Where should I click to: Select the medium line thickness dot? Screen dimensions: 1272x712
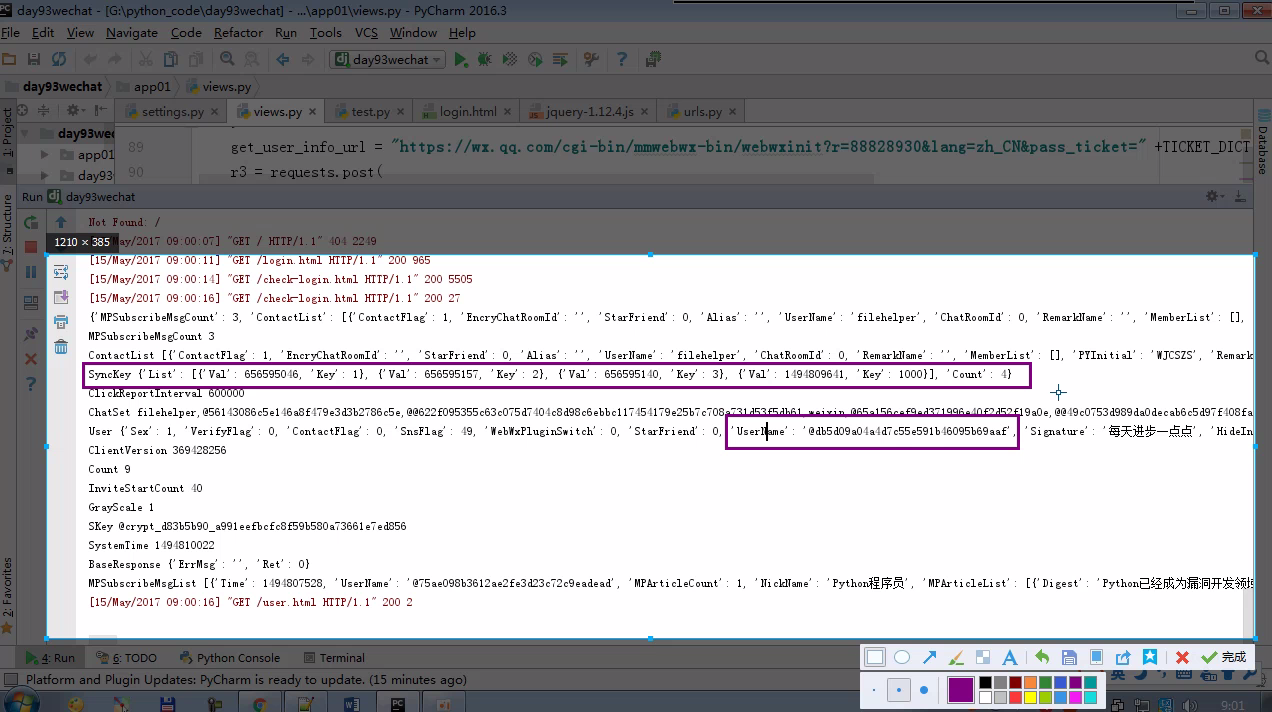click(x=899, y=690)
